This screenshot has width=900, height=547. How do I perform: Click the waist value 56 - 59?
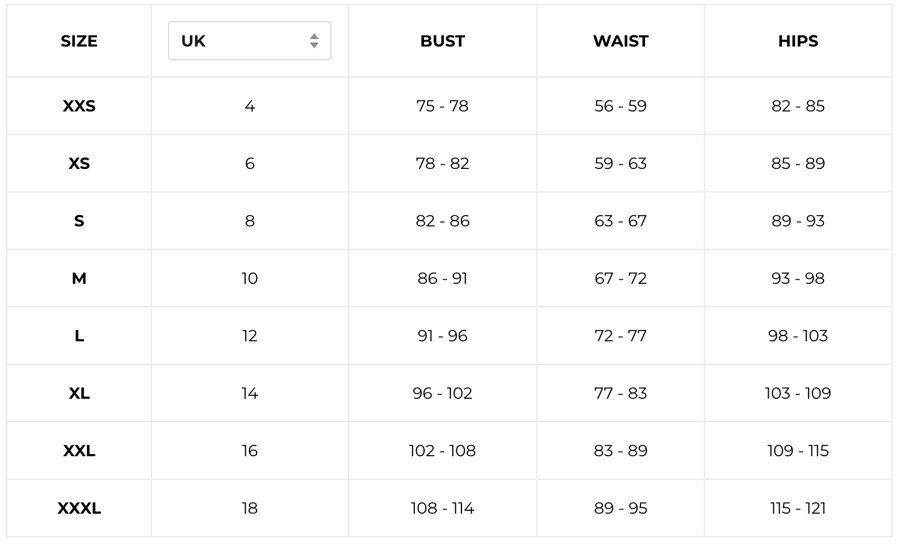pyautogui.click(x=620, y=106)
